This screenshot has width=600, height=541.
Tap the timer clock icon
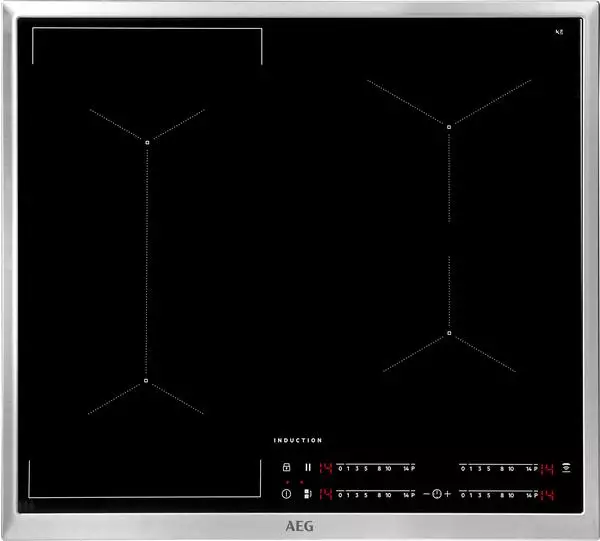tap(436, 494)
